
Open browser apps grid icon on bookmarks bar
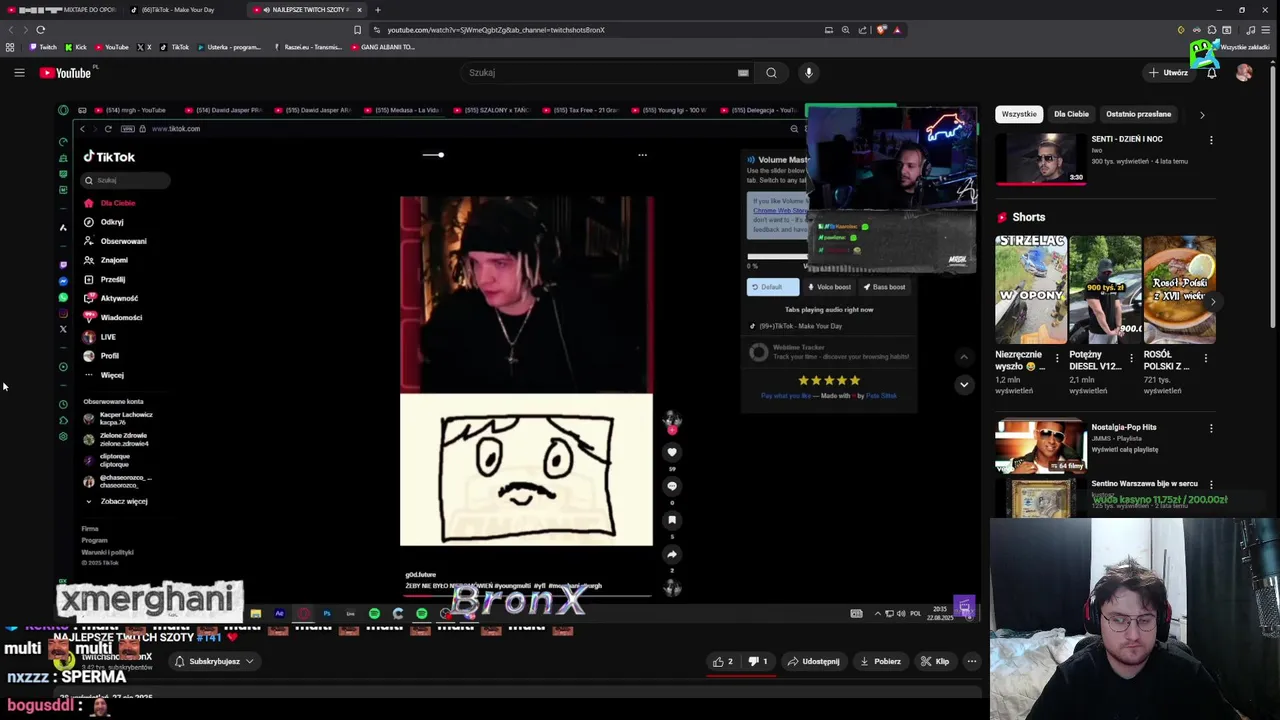[x=10, y=47]
